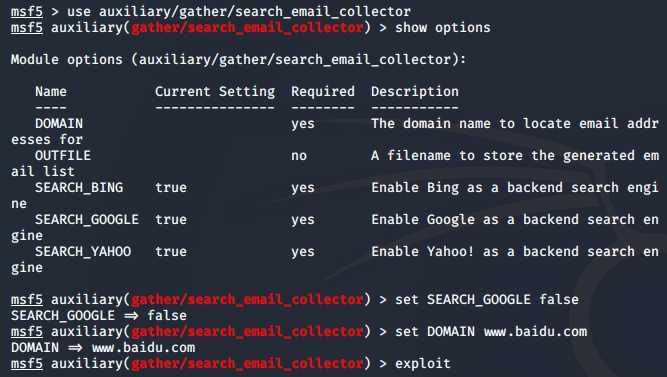Click the 'no' required value for OUTFILE
This screenshot has height=377, width=667.
(299, 156)
